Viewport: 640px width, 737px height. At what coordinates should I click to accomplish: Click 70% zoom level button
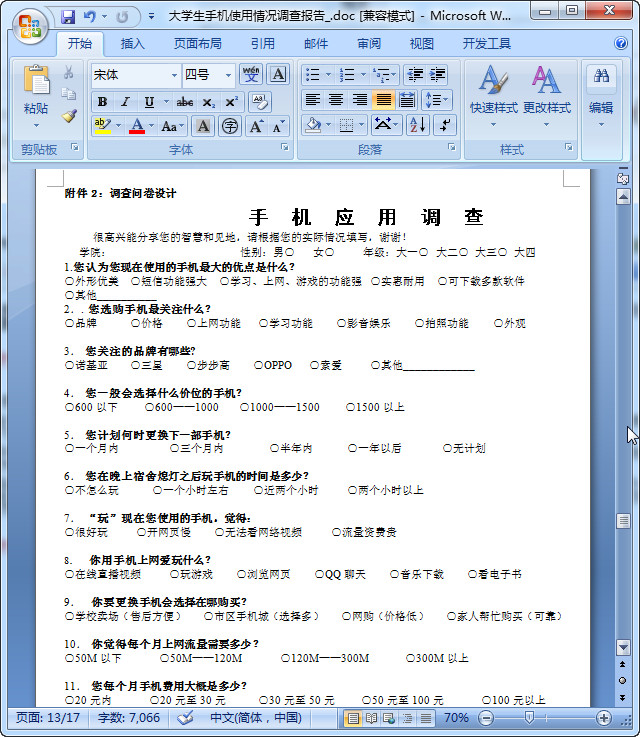[x=456, y=718]
